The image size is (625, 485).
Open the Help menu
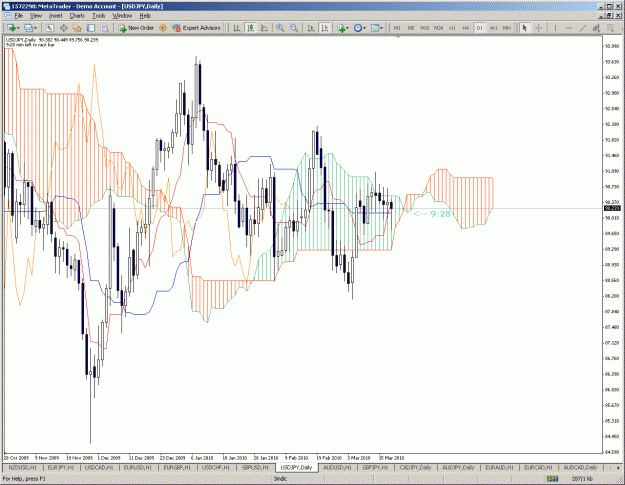pos(145,16)
